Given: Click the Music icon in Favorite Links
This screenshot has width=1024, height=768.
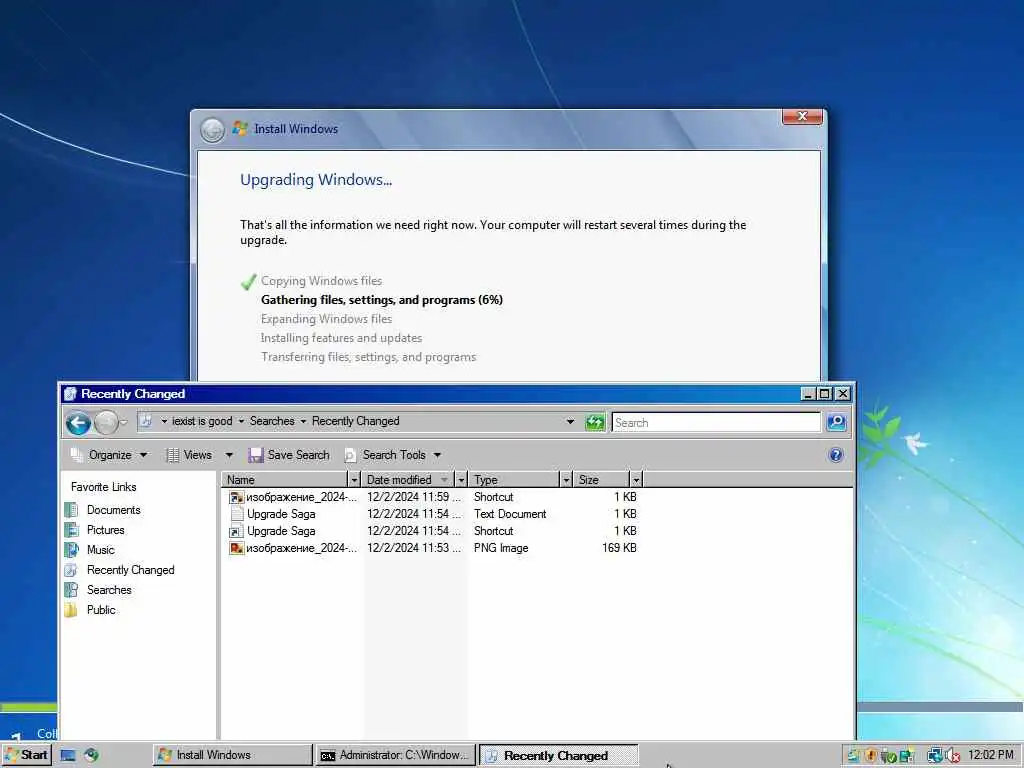Looking at the screenshot, I should point(72,550).
